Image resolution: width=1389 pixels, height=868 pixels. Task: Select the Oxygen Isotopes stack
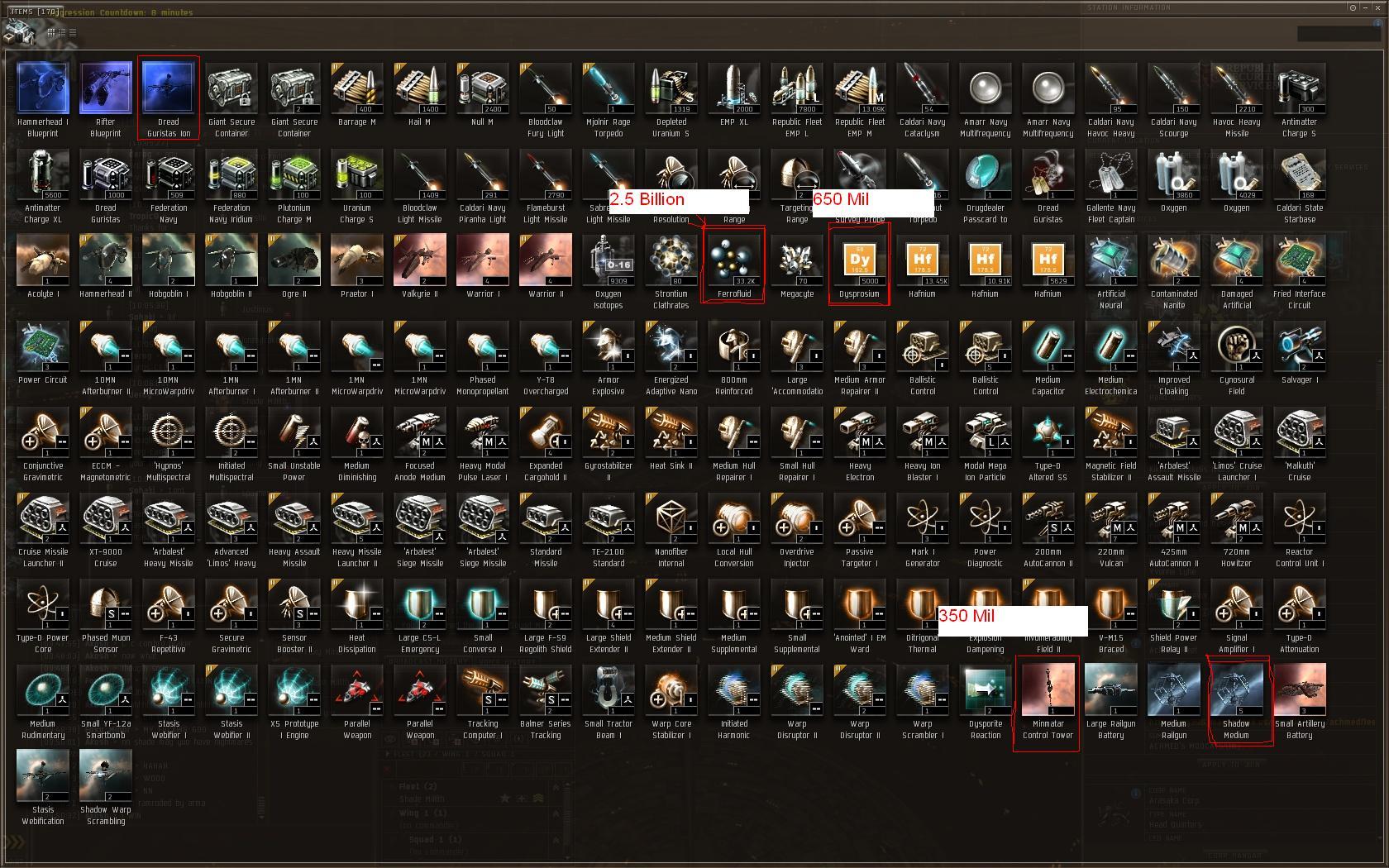tap(609, 271)
